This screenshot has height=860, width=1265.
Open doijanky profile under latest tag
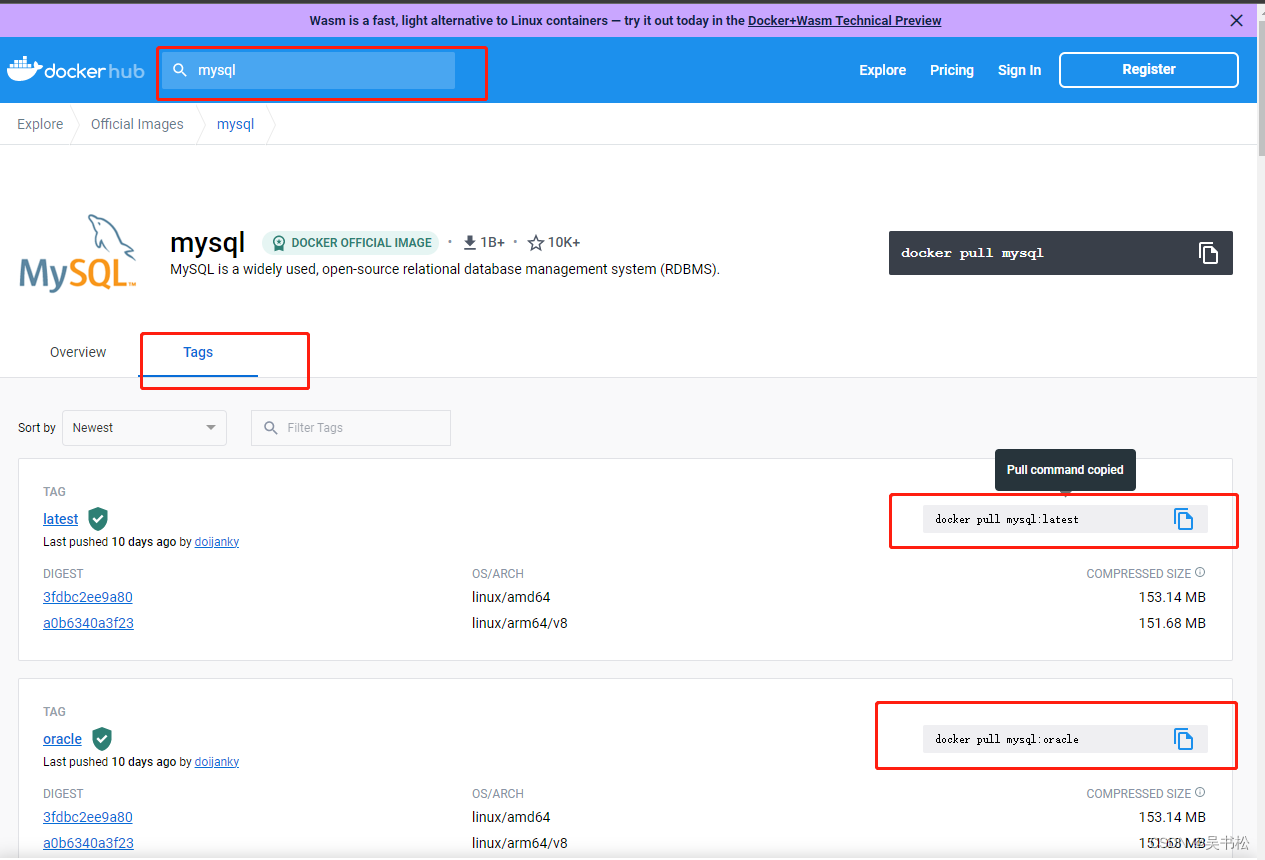pos(216,542)
